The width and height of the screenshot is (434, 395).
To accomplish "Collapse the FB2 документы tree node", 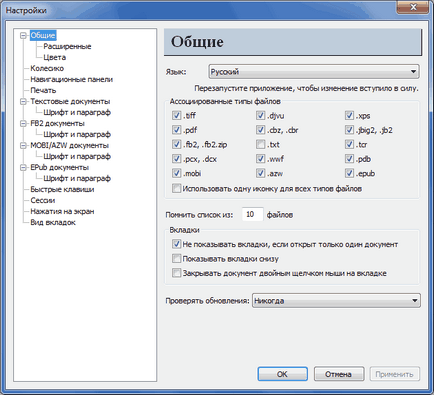I will (23, 123).
